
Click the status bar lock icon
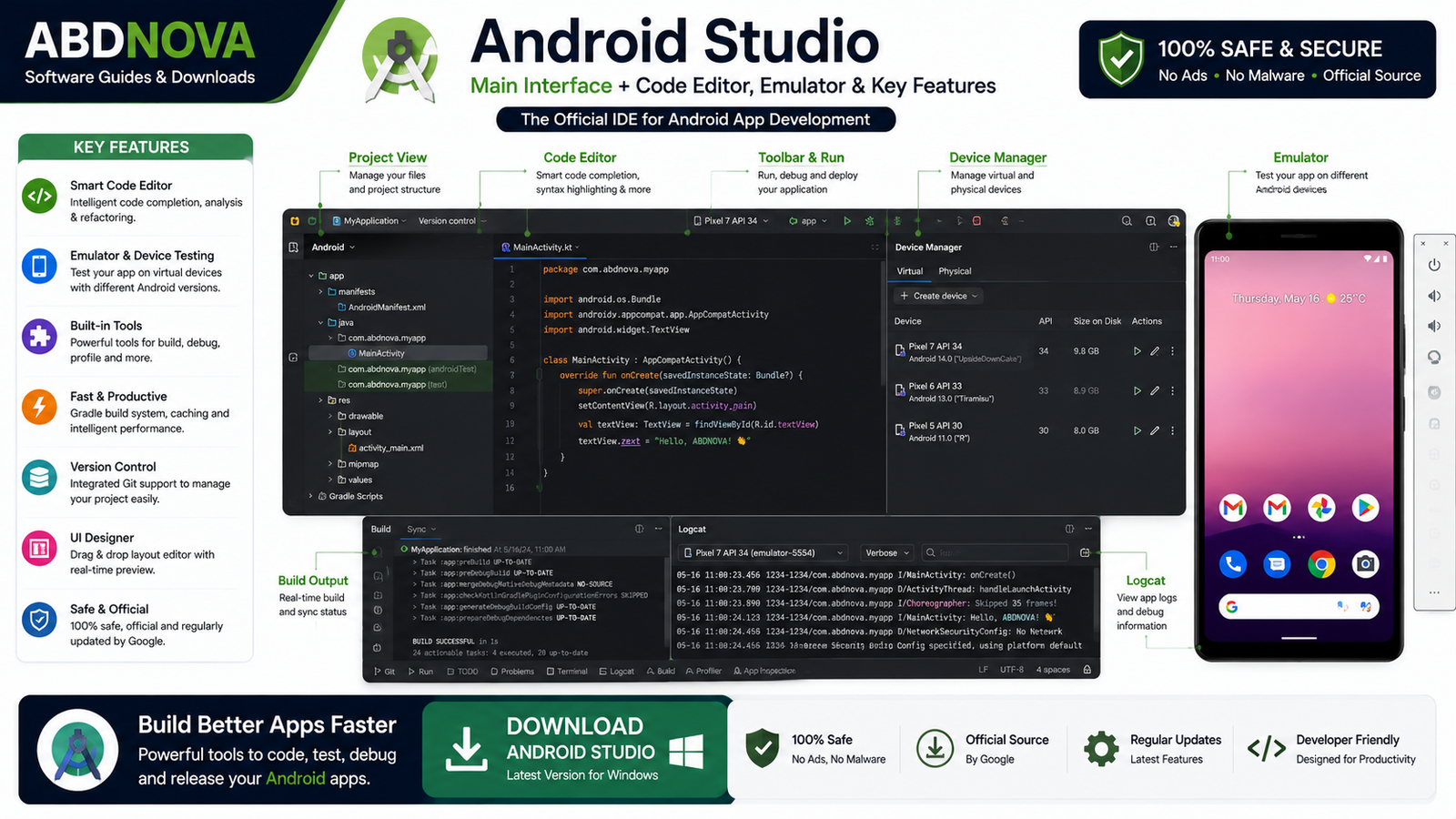coord(1087,670)
